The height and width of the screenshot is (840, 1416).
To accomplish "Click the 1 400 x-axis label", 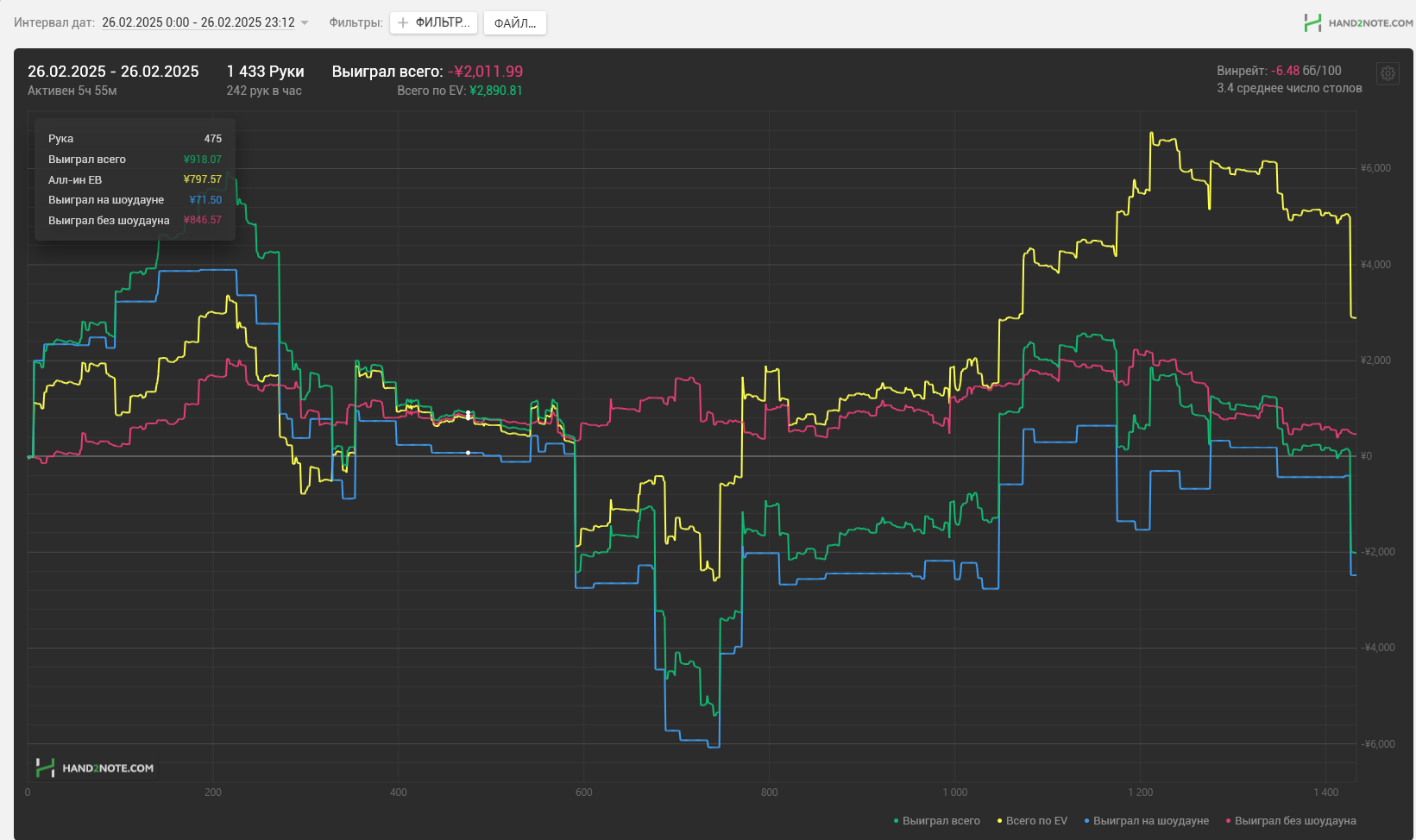I will 1326,793.
